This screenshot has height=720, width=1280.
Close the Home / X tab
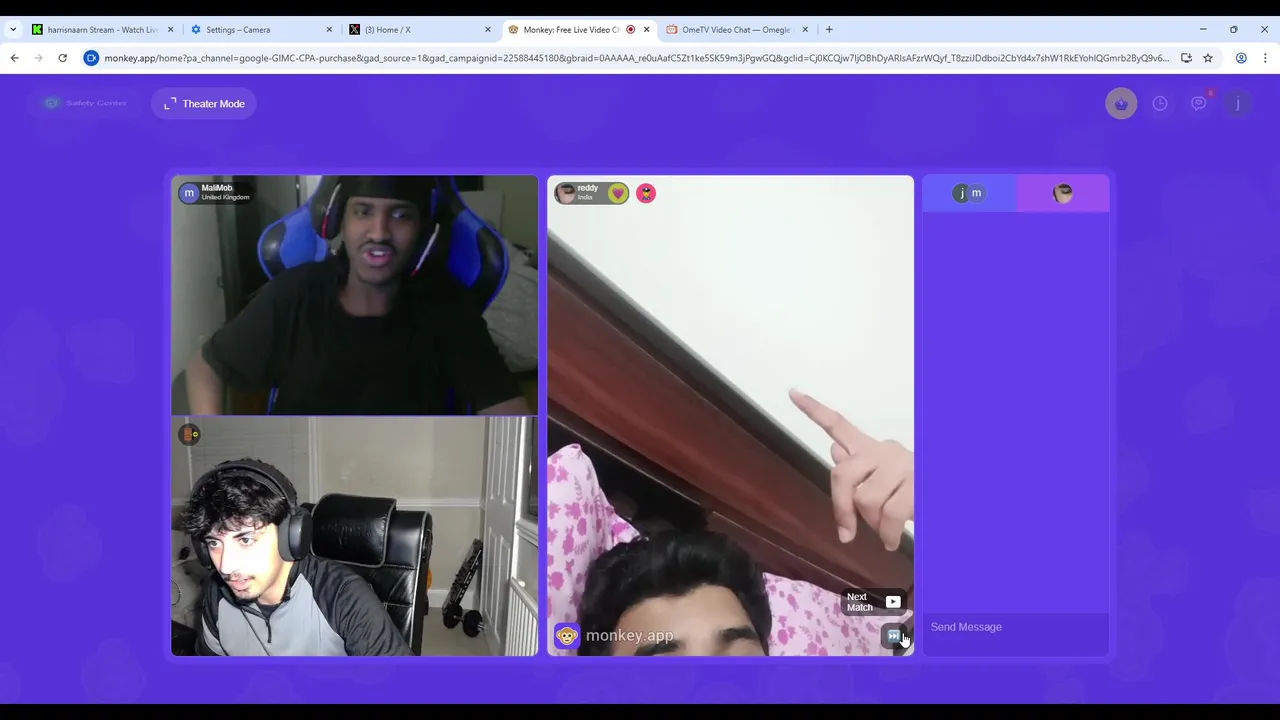pos(488,30)
